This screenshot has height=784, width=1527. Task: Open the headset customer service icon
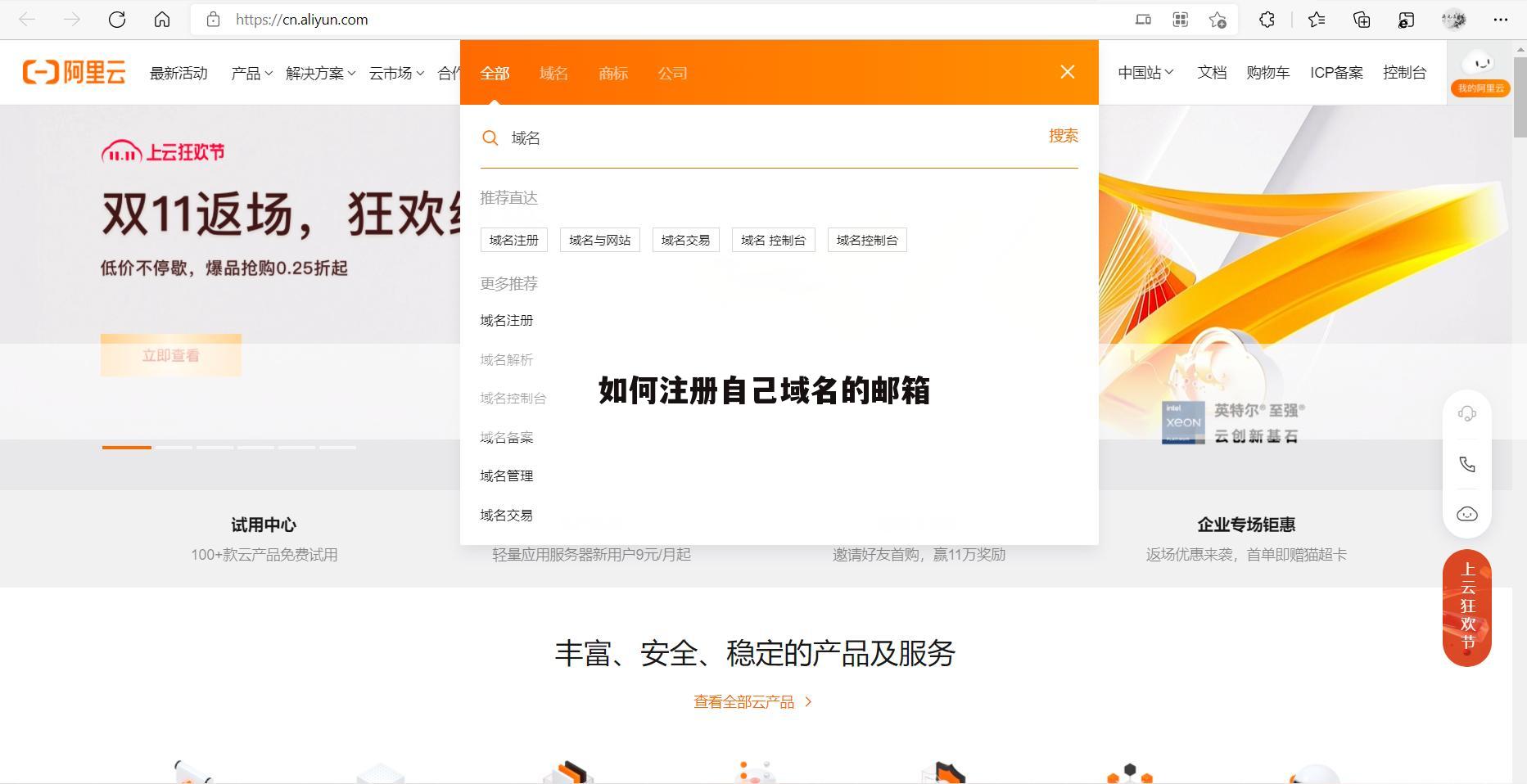(1466, 413)
